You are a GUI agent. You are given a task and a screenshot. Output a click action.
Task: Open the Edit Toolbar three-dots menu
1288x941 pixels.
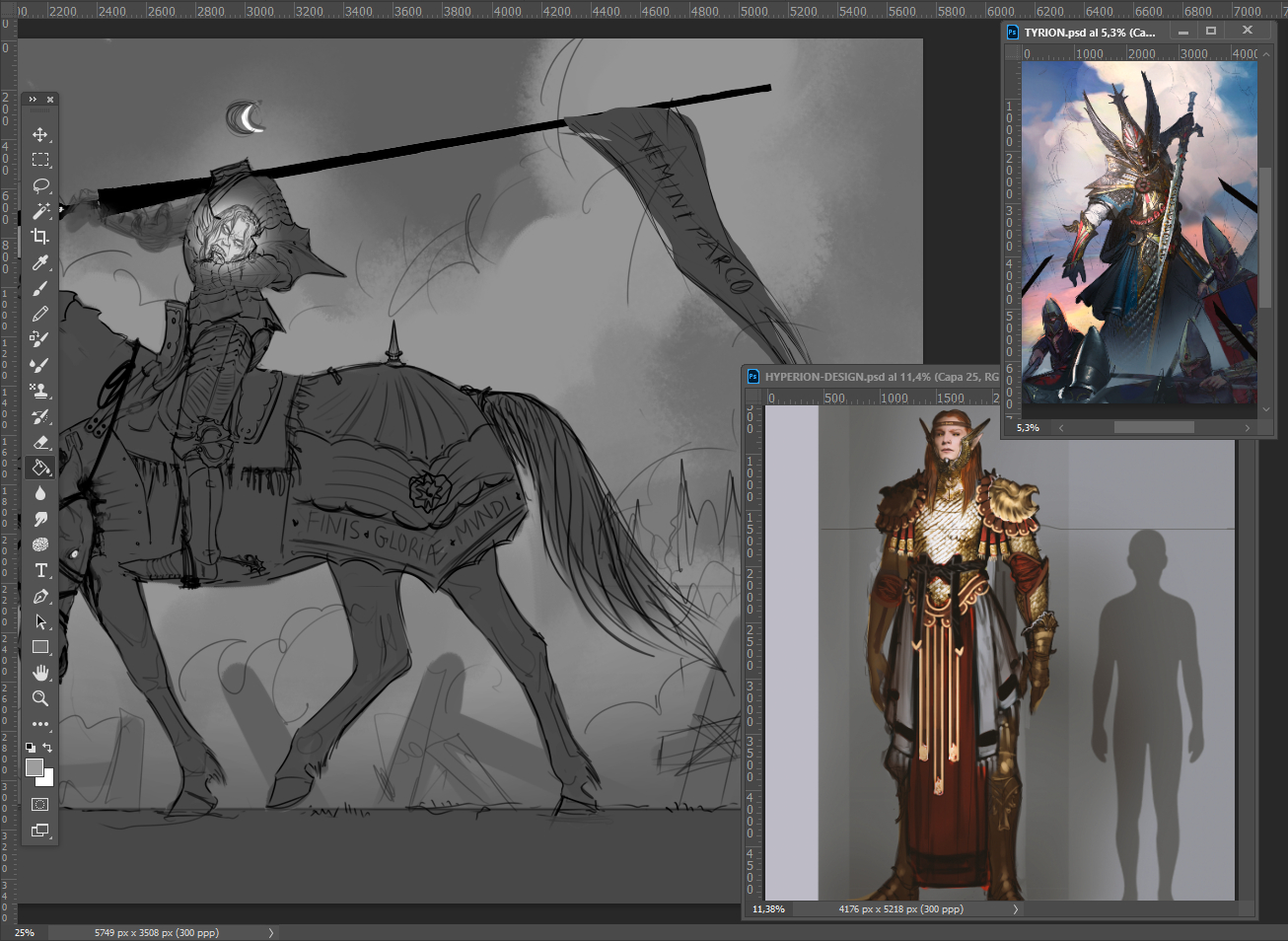40,724
